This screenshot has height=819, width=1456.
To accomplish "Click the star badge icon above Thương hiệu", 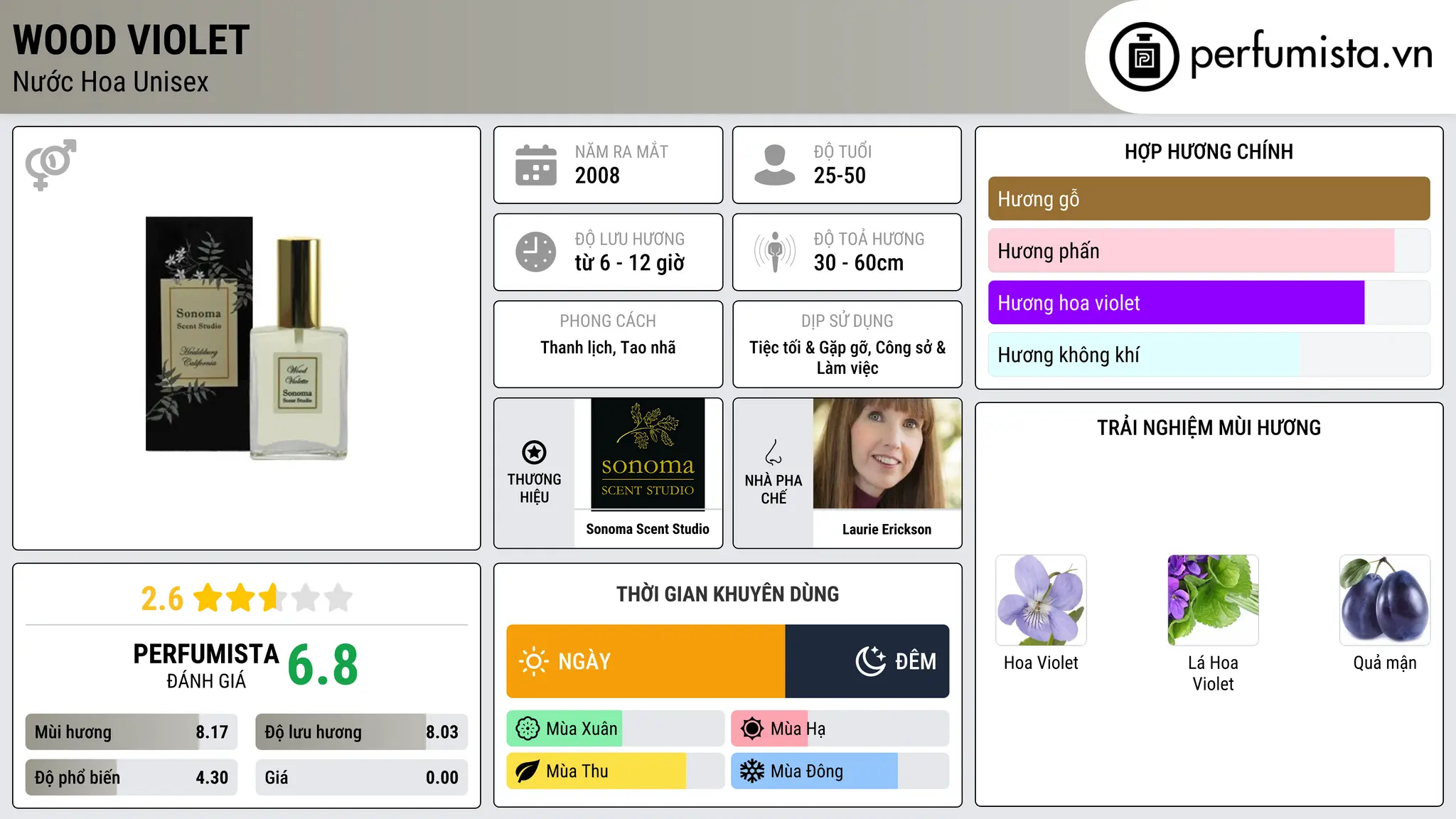I will coord(534,452).
